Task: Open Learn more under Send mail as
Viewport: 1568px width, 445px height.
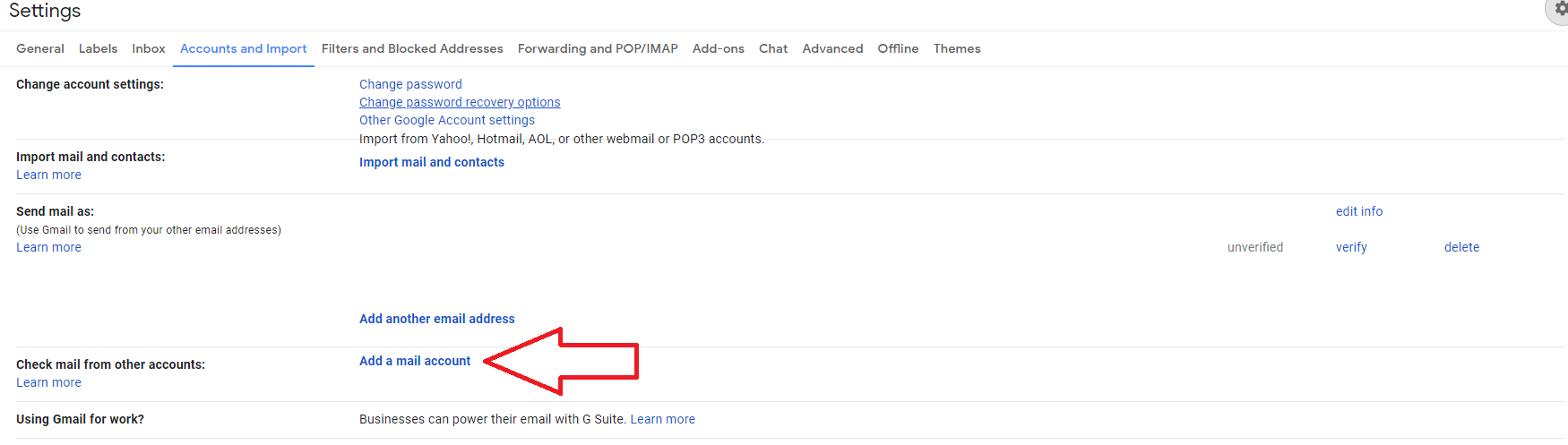Action: coord(48,247)
